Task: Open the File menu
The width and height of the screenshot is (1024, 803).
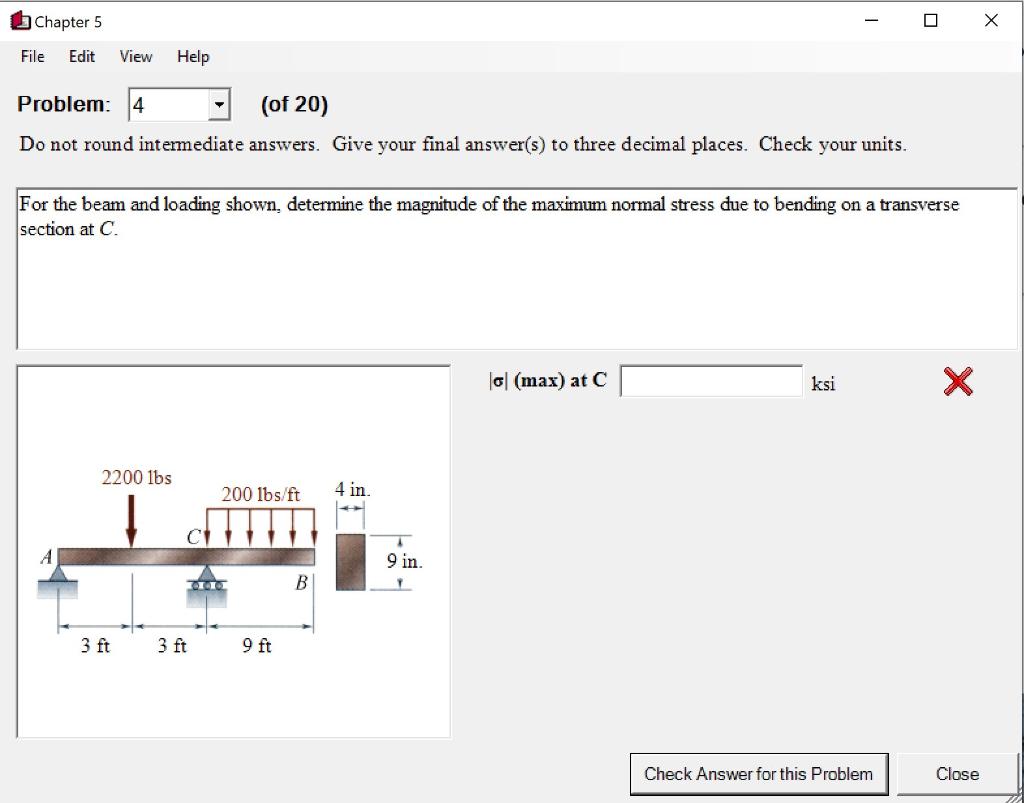Action: coord(33,57)
